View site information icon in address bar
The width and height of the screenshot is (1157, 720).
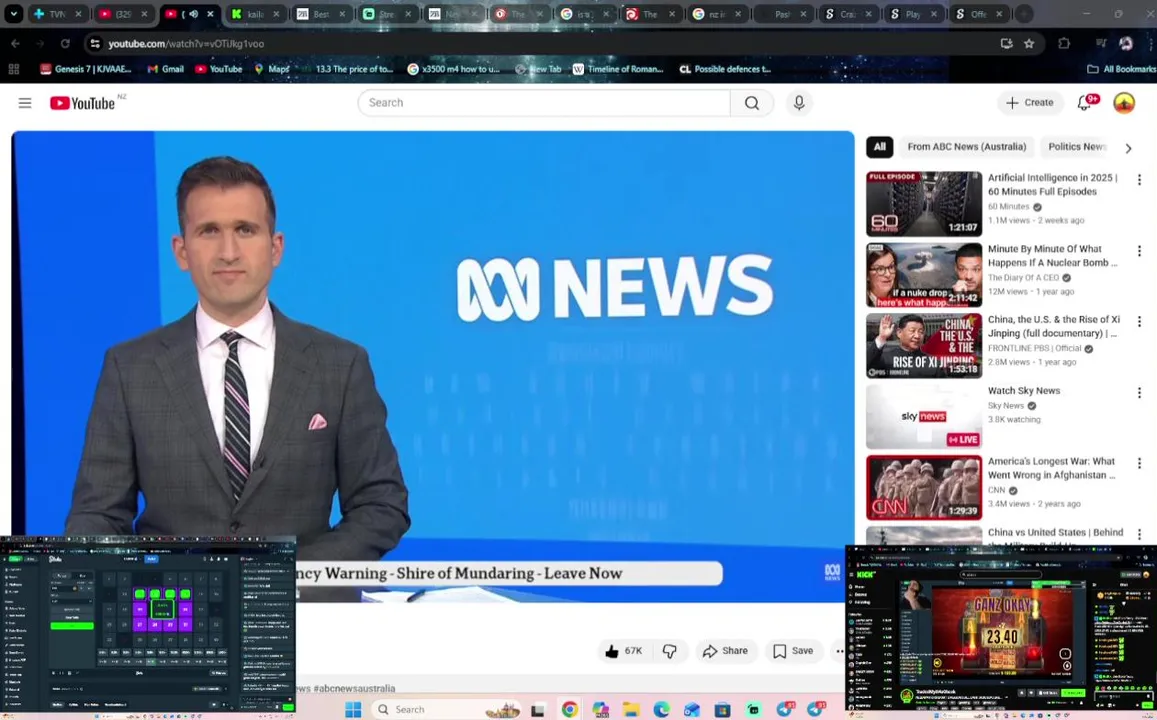click(95, 44)
